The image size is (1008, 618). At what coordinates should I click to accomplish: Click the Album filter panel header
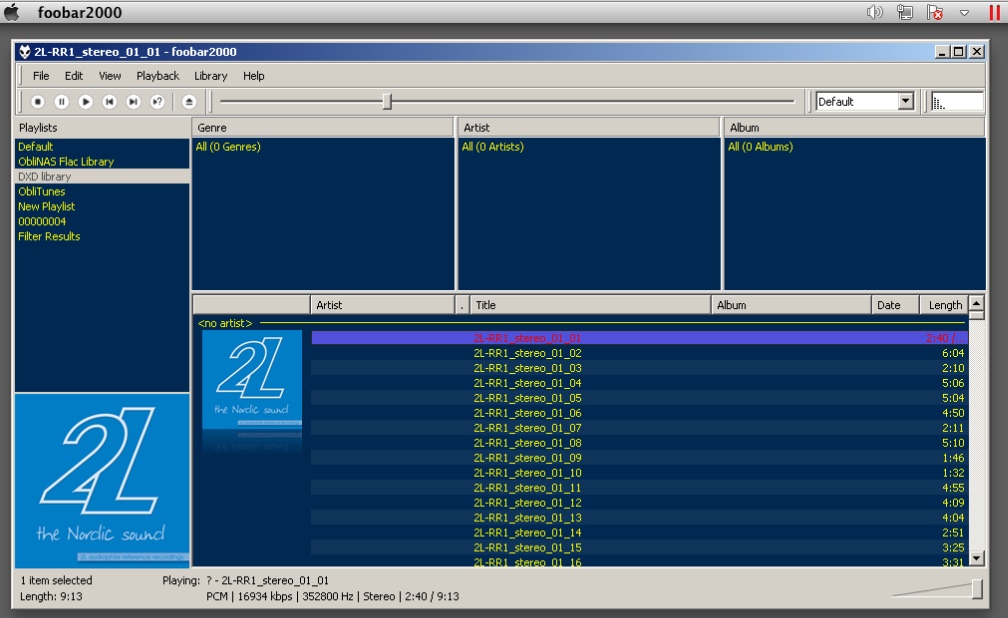[855, 127]
